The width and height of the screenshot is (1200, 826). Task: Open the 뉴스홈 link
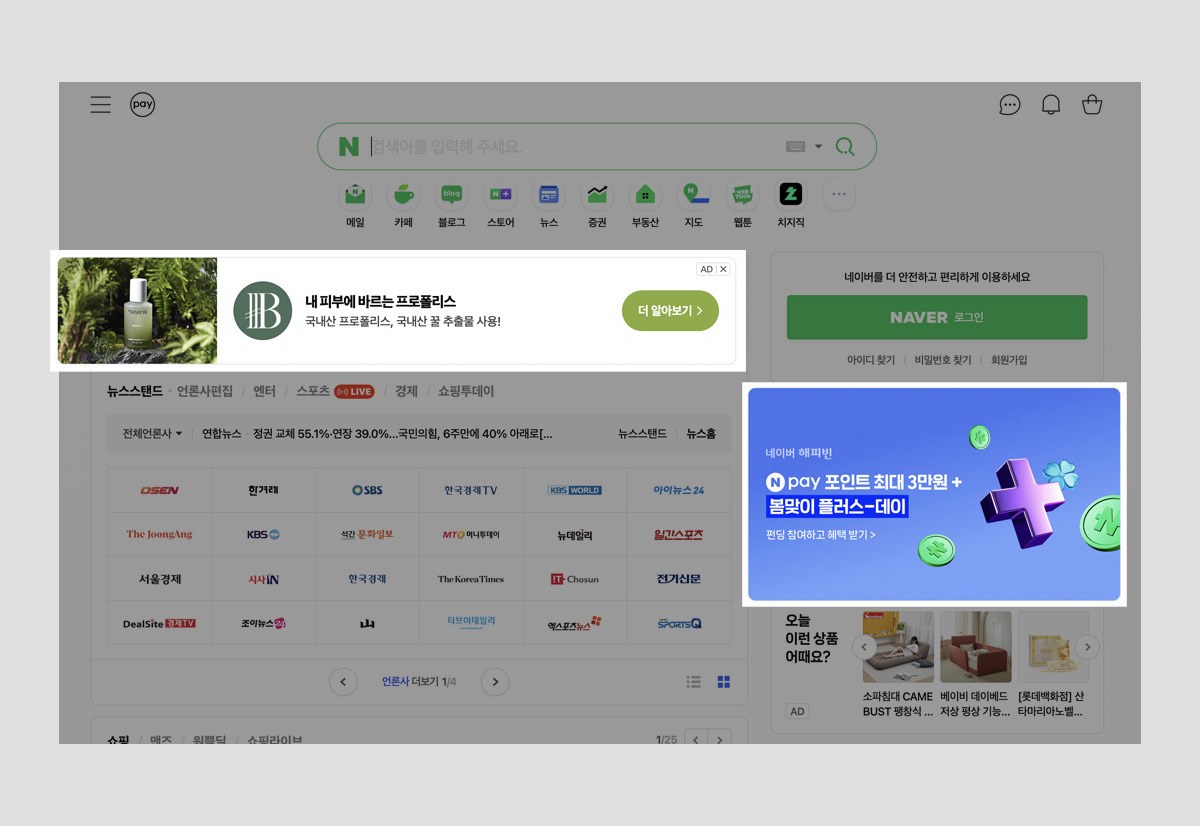coord(701,434)
